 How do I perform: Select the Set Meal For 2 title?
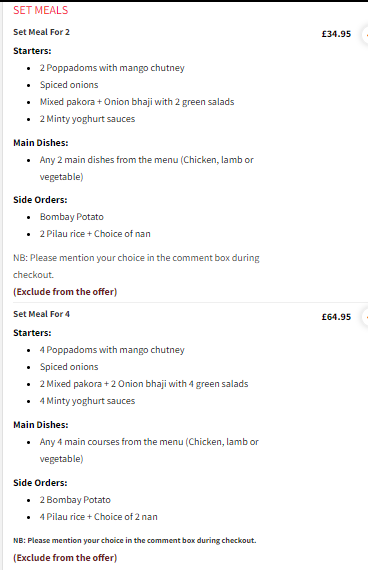[x=41, y=32]
